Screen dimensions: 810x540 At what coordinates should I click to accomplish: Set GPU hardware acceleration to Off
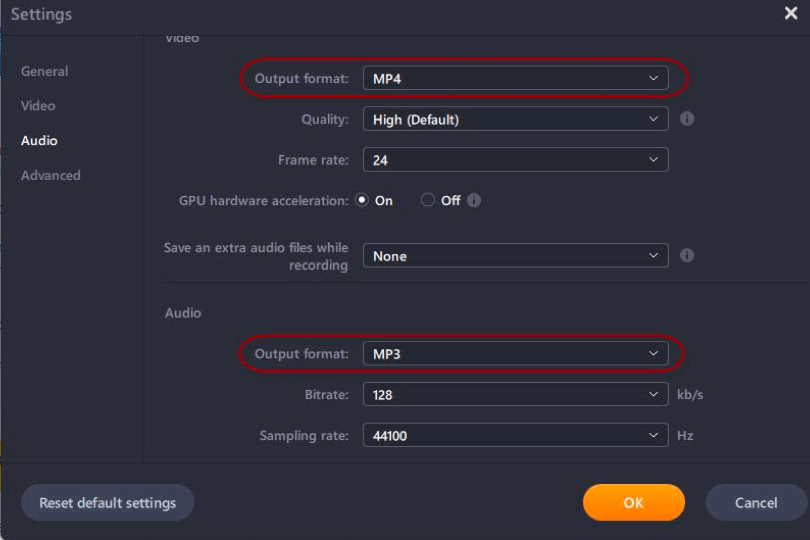click(x=428, y=200)
